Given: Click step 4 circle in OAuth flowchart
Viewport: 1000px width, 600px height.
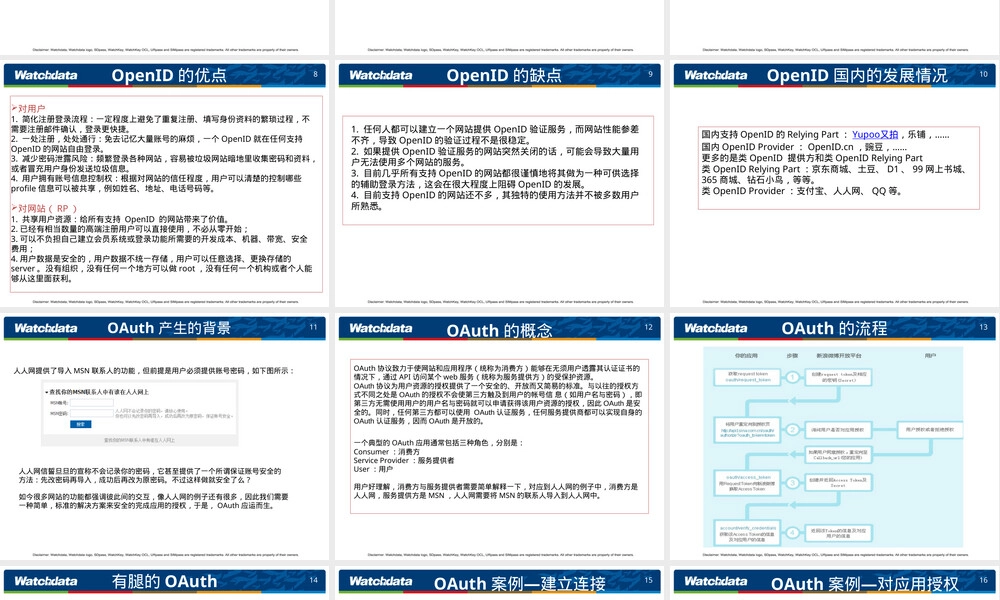Looking at the screenshot, I should 792,532.
